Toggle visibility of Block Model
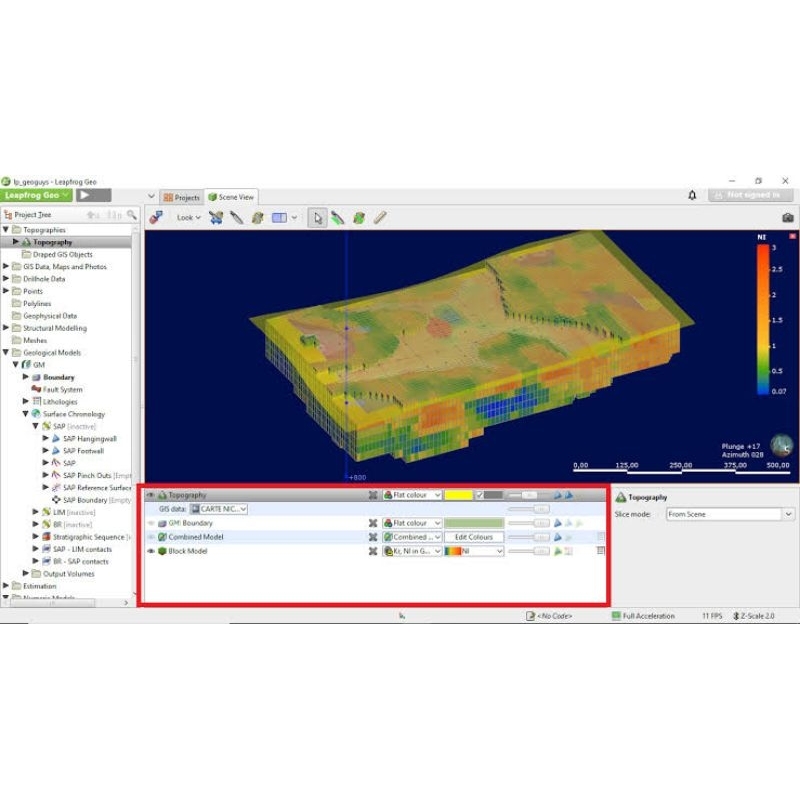 tap(151, 551)
